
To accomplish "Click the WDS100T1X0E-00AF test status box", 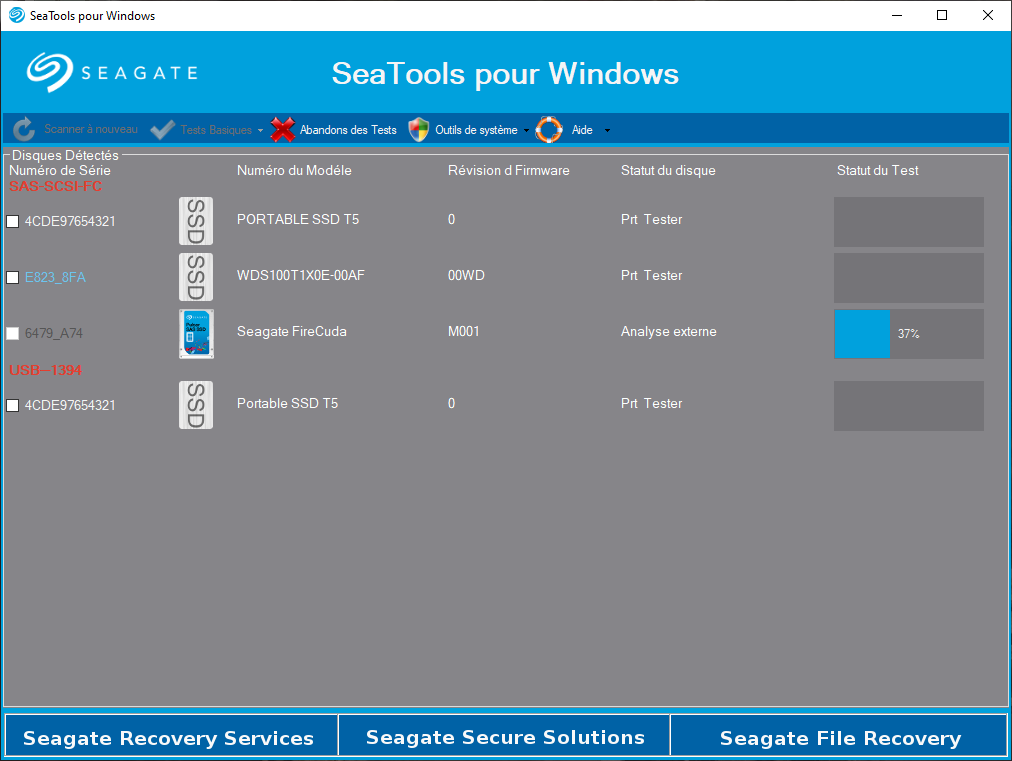I will 909,278.
